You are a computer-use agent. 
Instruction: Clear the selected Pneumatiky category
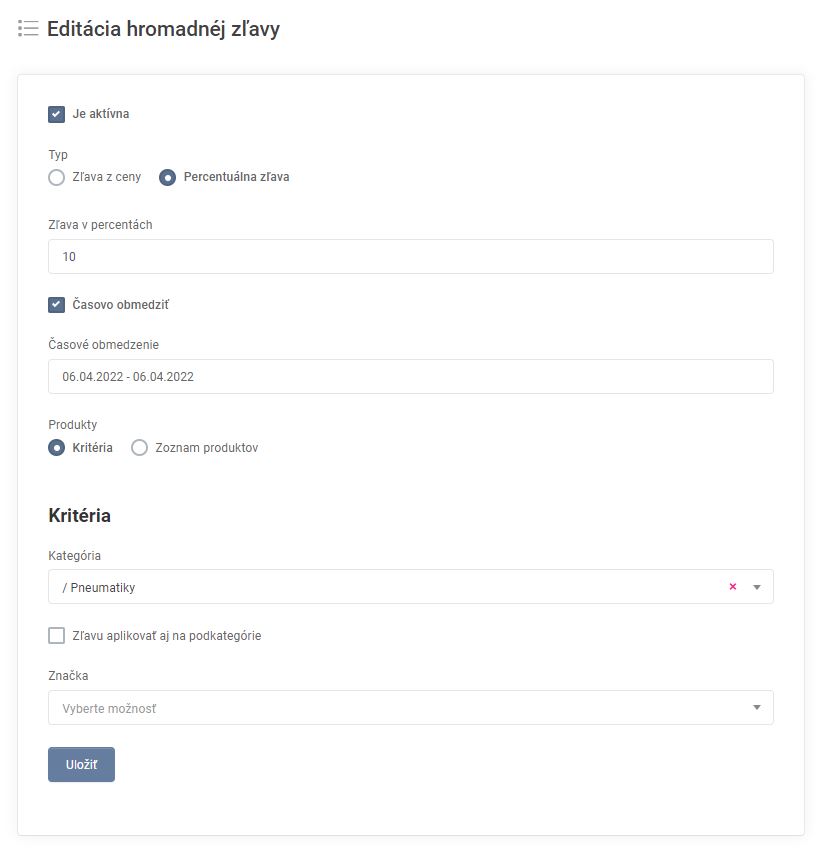(732, 587)
